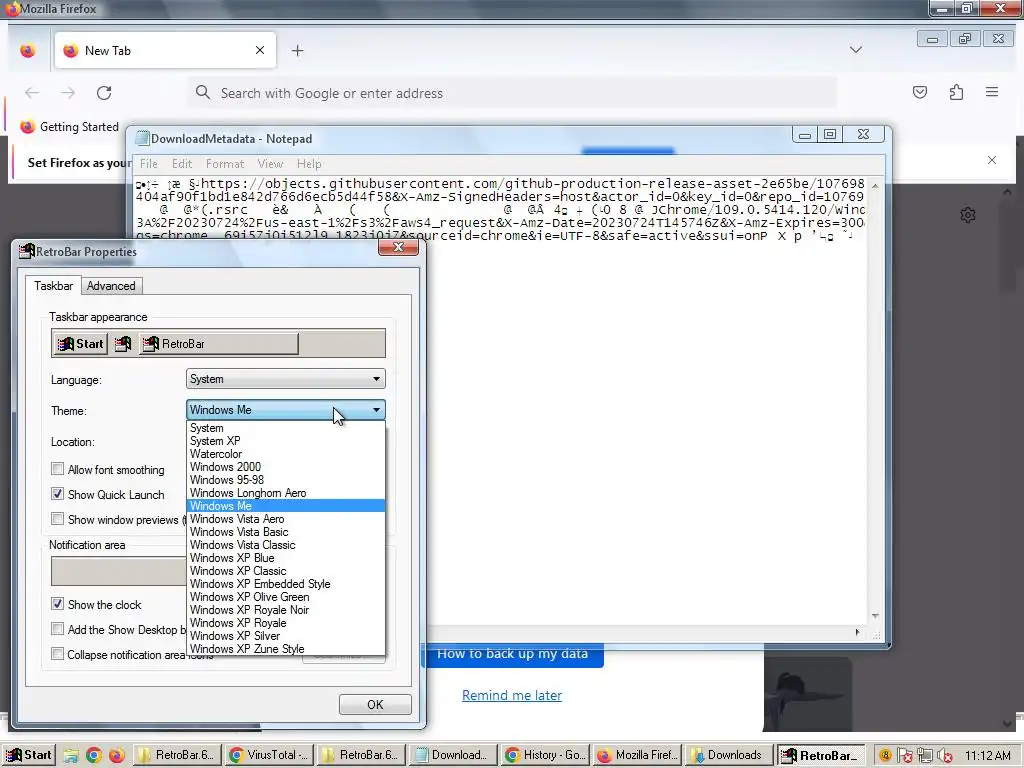Click the muted volume tray icon
1024x768 pixels.
click(x=945, y=756)
